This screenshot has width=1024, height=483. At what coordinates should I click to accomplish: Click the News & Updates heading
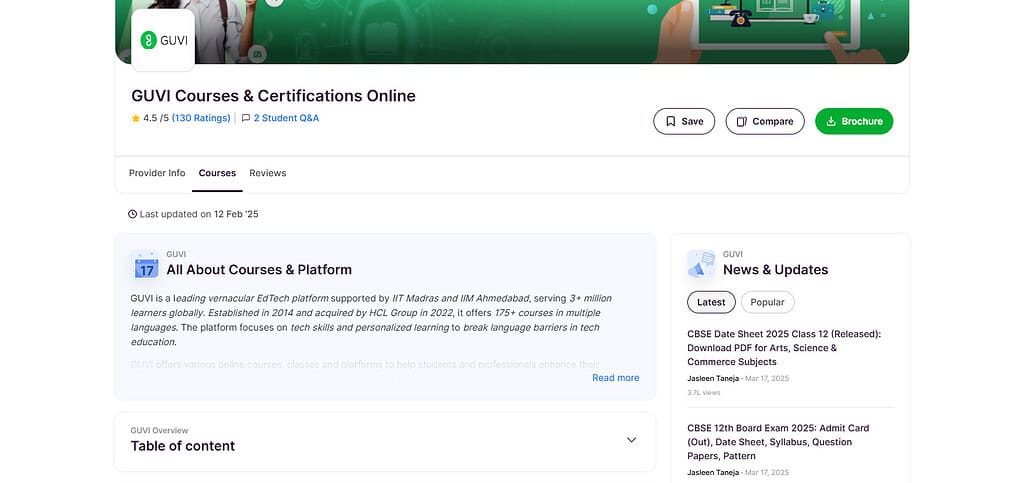pyautogui.click(x=775, y=270)
